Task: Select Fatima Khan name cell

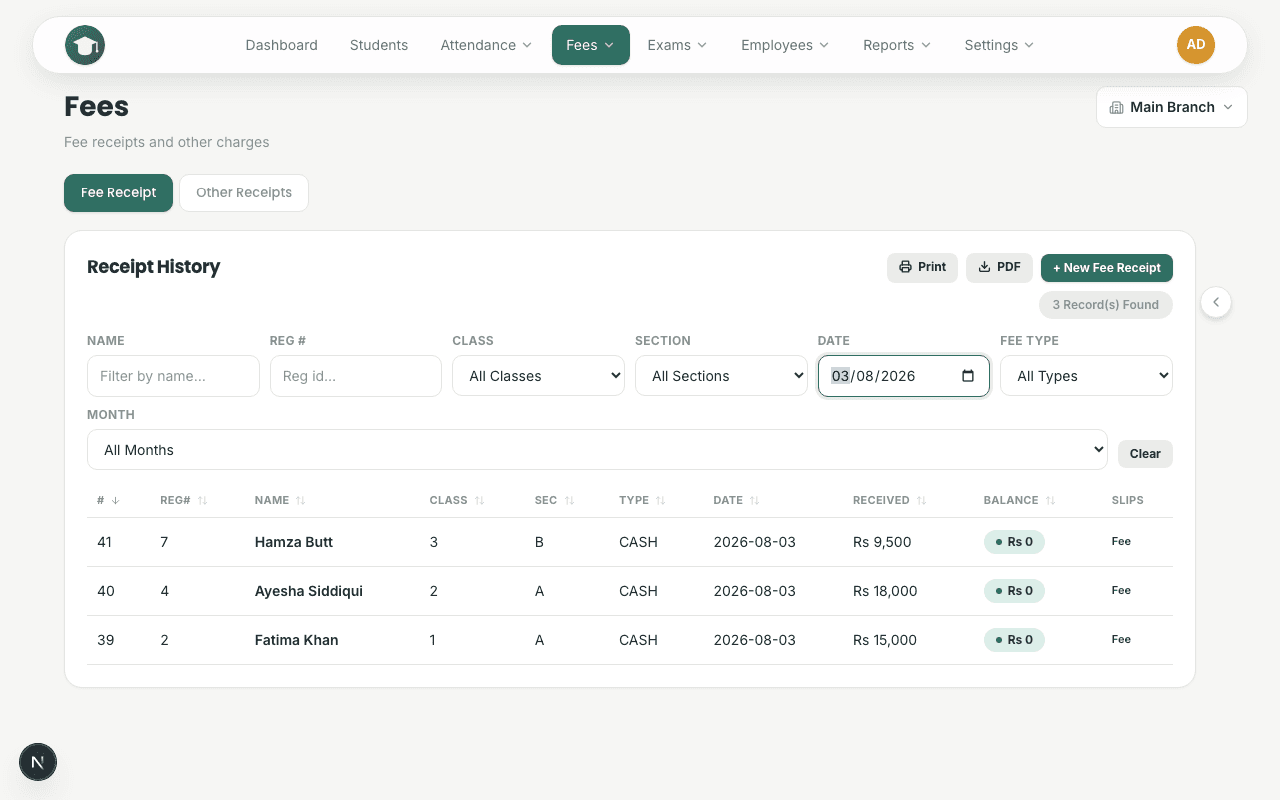Action: point(297,640)
